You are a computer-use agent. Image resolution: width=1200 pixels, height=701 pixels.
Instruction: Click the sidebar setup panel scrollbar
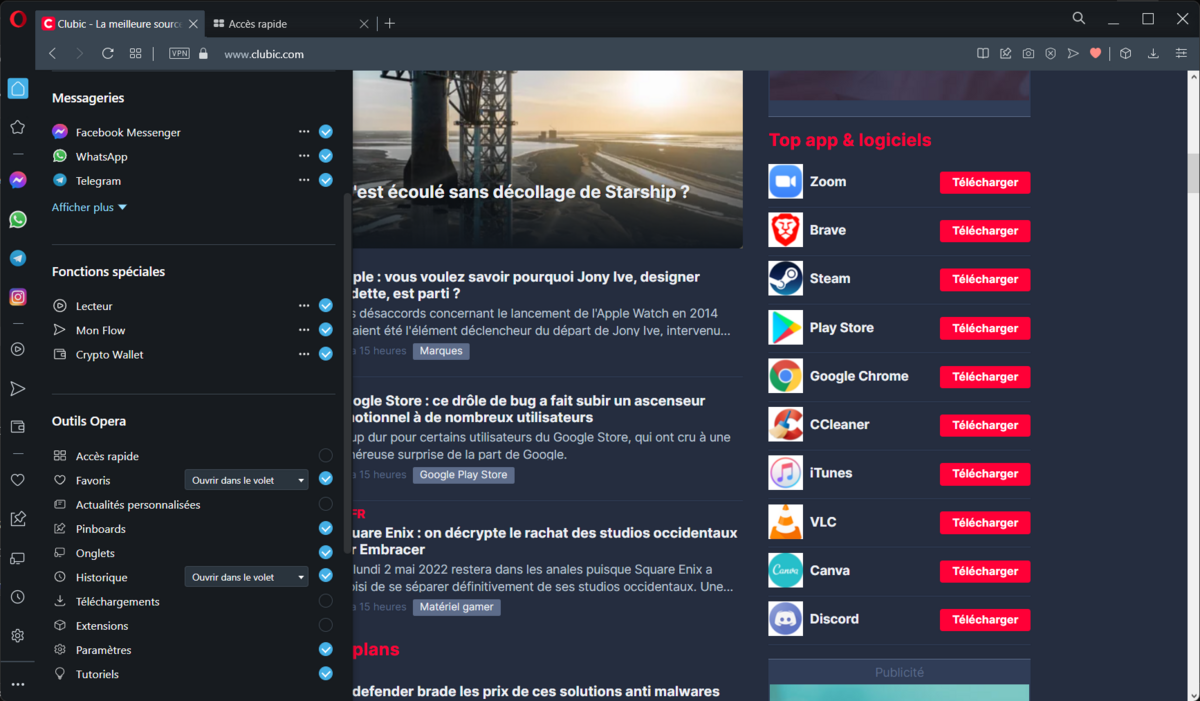pos(347,372)
